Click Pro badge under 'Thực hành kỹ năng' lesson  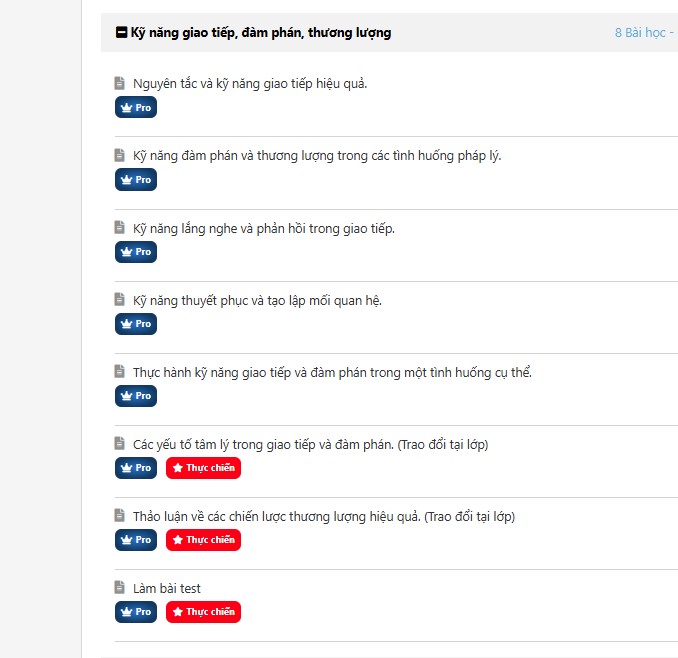[x=136, y=396]
